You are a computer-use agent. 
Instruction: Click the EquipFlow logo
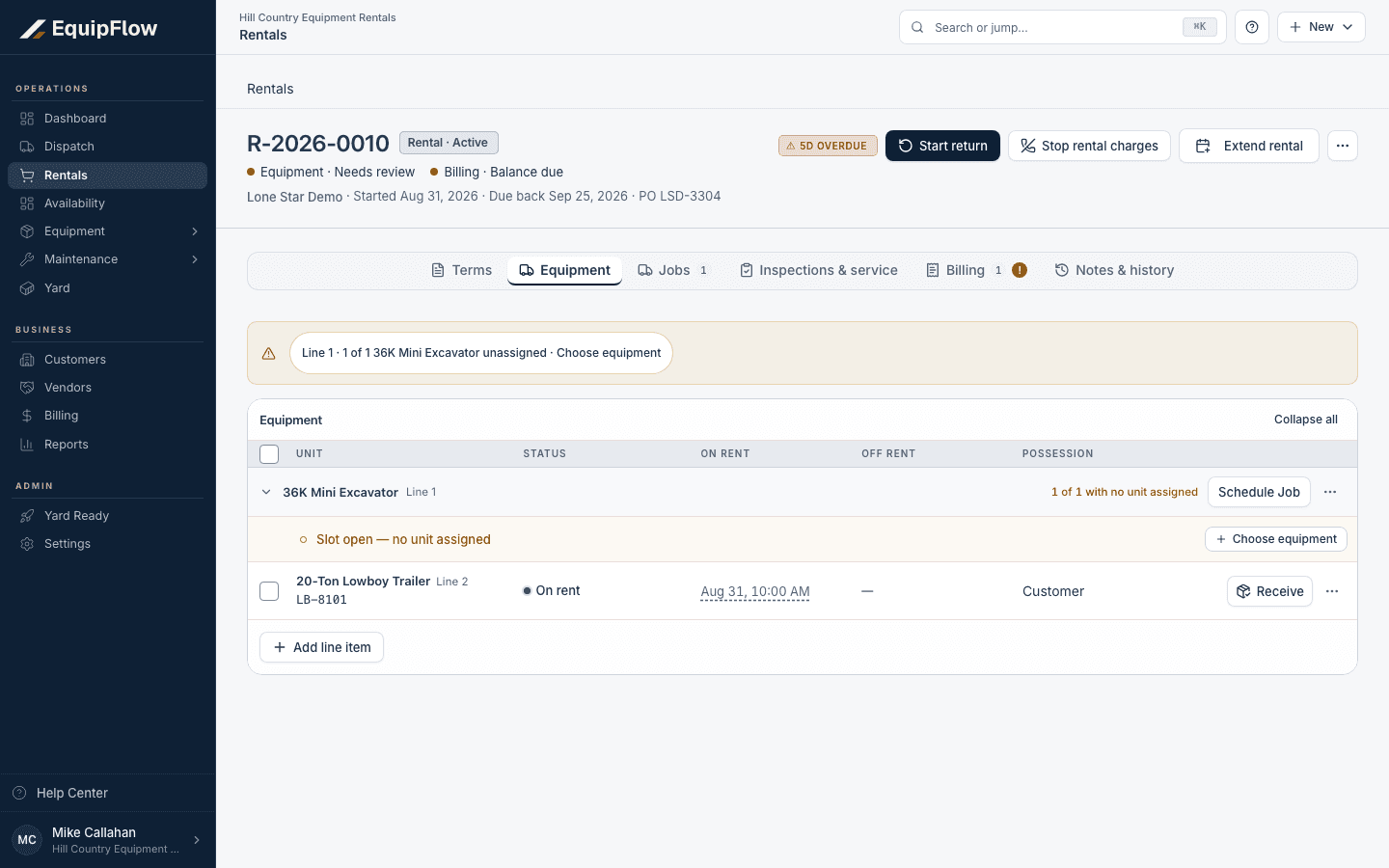(89, 29)
